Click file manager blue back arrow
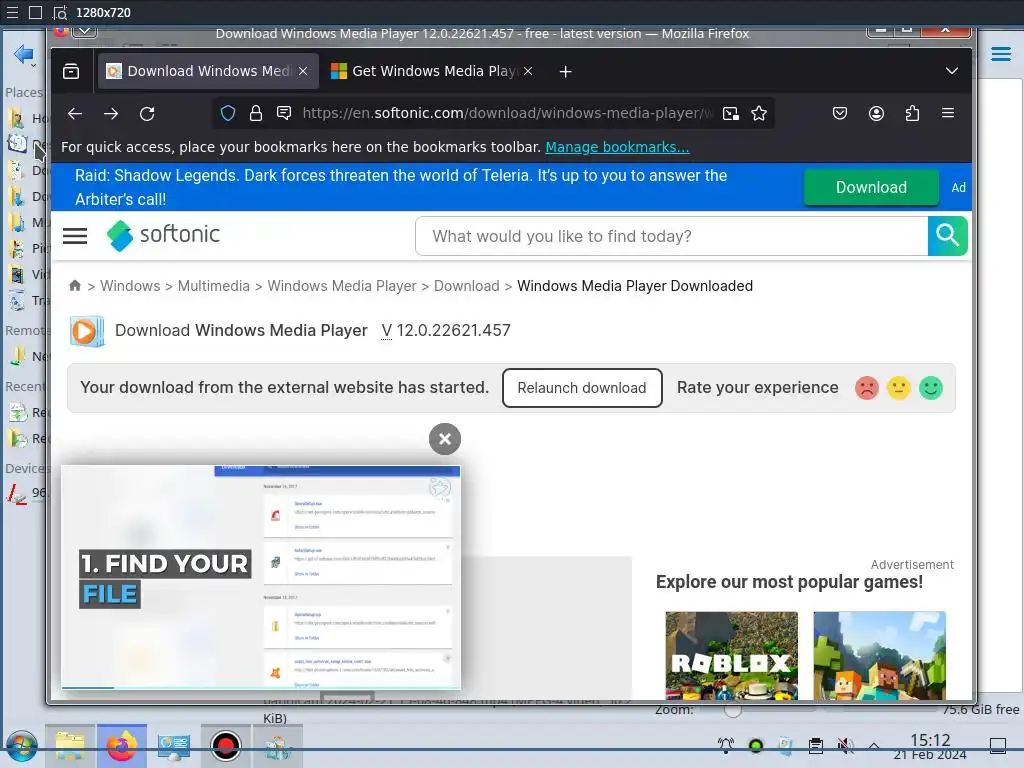 pyautogui.click(x=24, y=54)
